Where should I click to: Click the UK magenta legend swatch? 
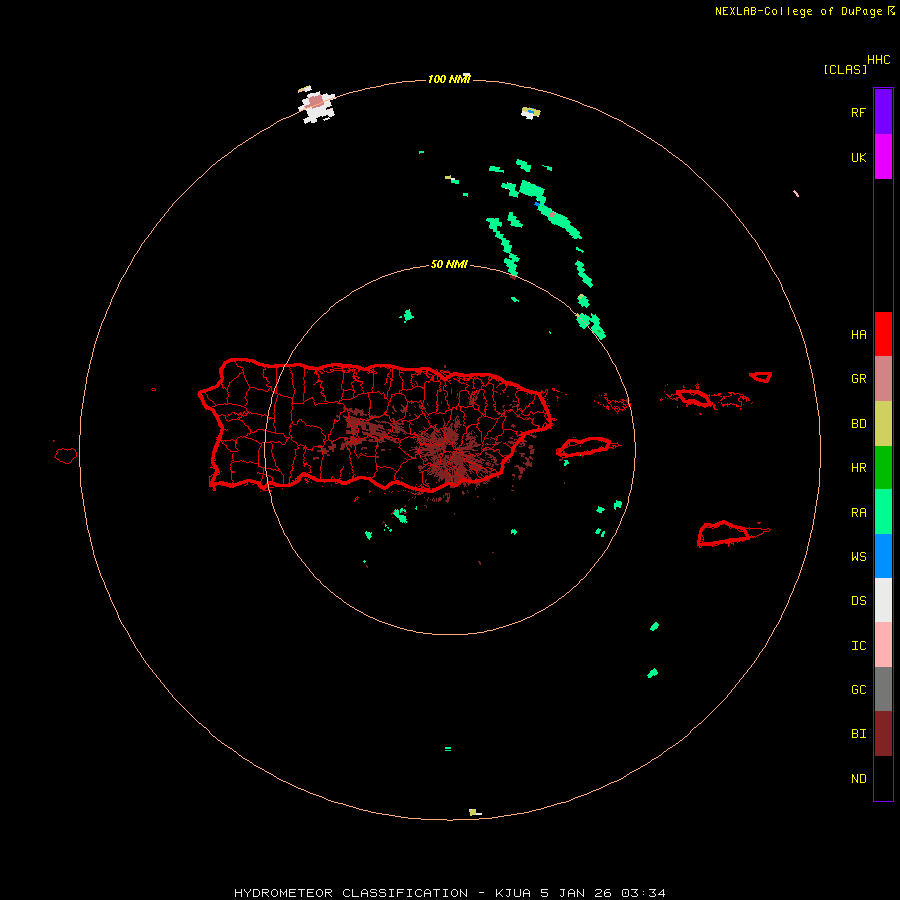point(883,157)
